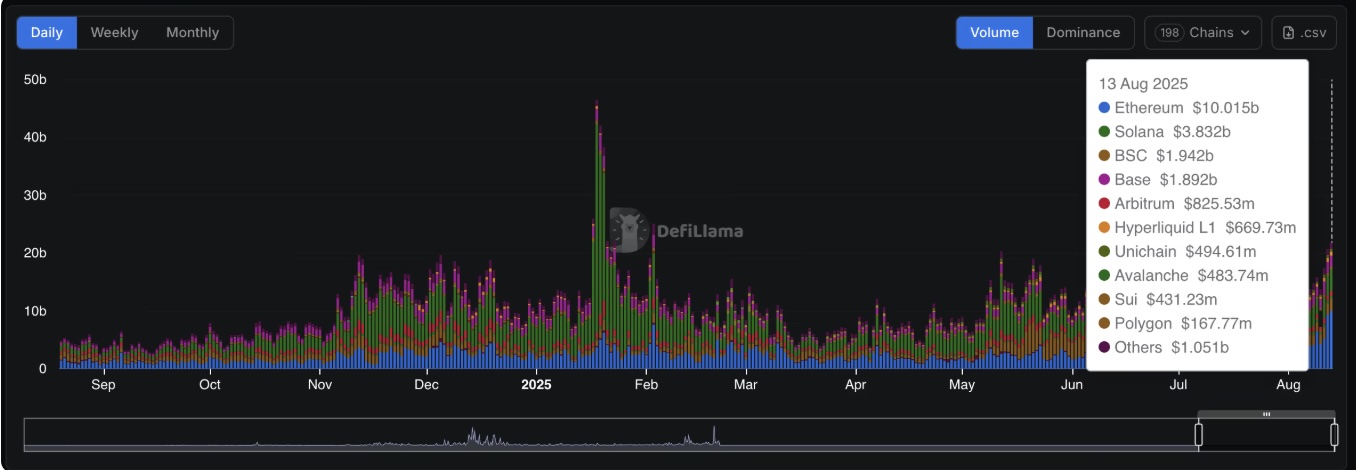Click the 50b y-axis label
The height and width of the screenshot is (470, 1356).
tap(35, 79)
